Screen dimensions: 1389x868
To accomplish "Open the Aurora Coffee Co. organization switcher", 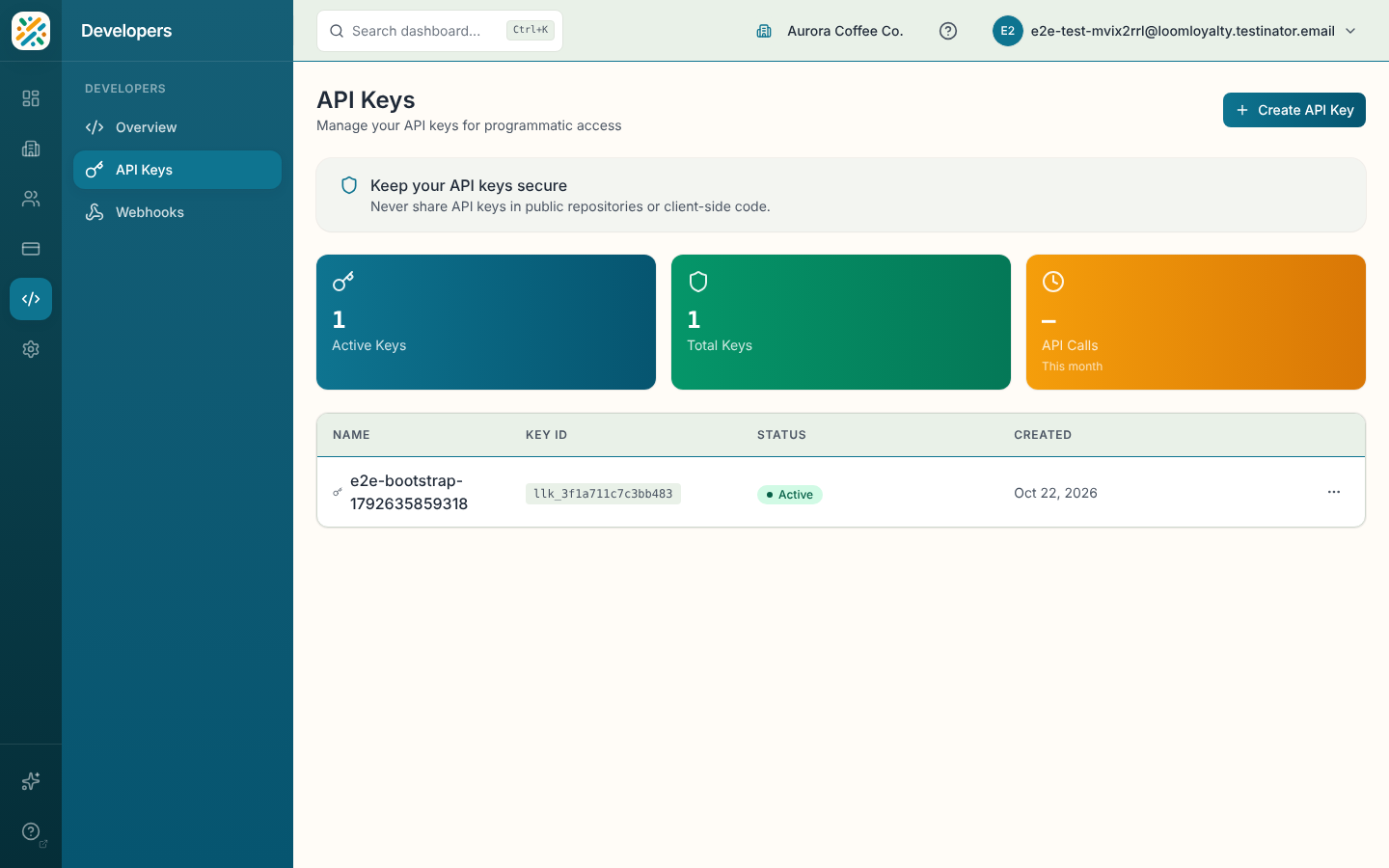I will (830, 31).
